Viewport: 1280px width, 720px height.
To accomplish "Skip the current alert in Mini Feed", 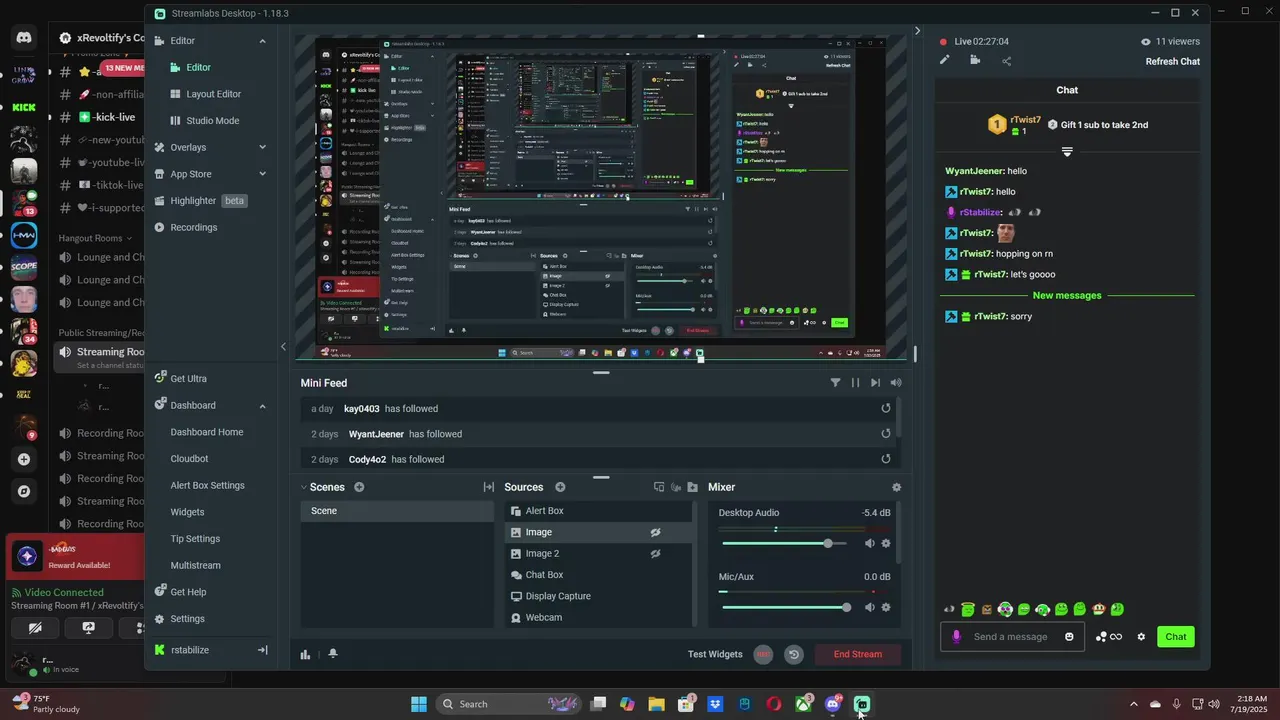I will coord(875,383).
